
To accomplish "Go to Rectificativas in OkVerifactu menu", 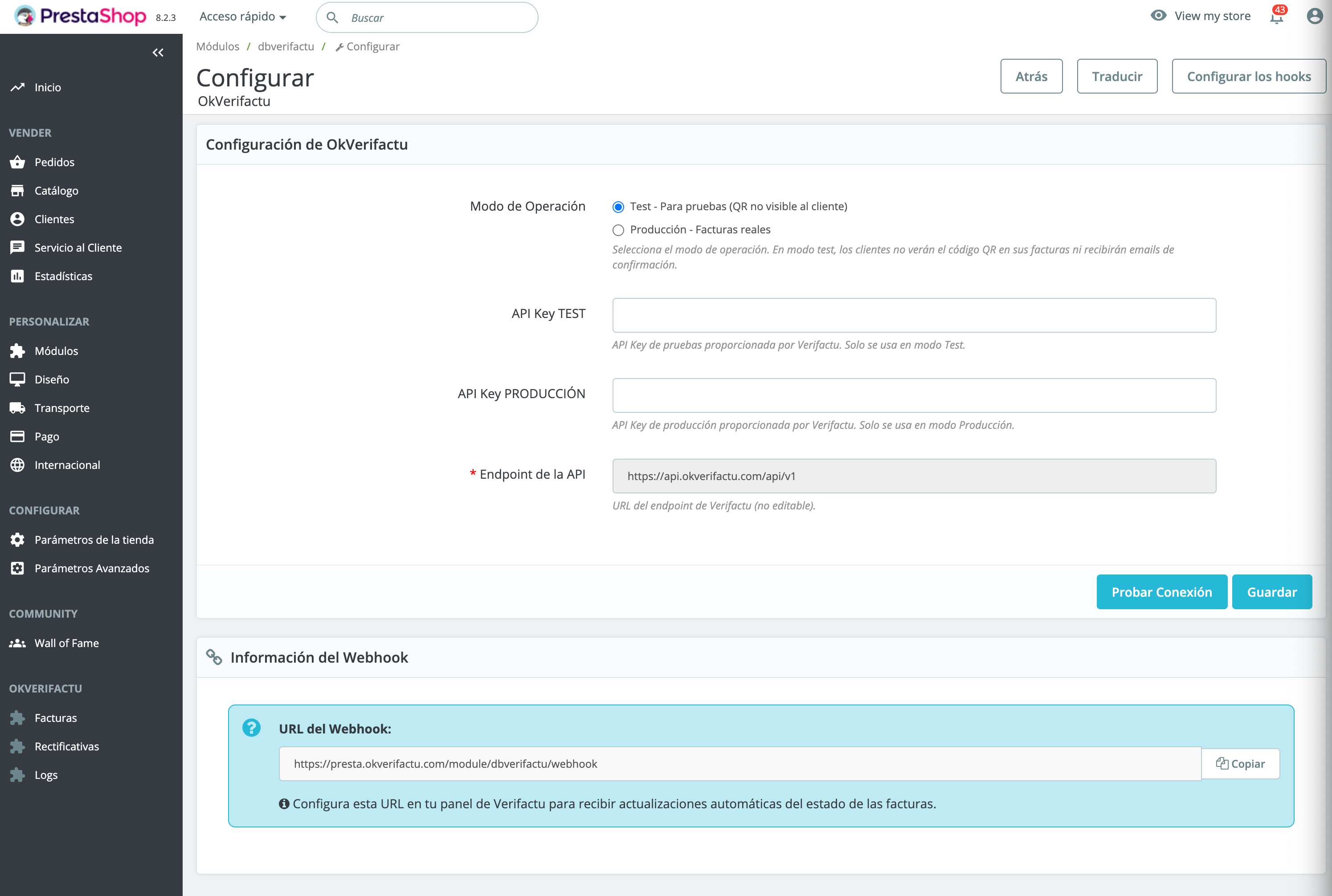I will 66,746.
